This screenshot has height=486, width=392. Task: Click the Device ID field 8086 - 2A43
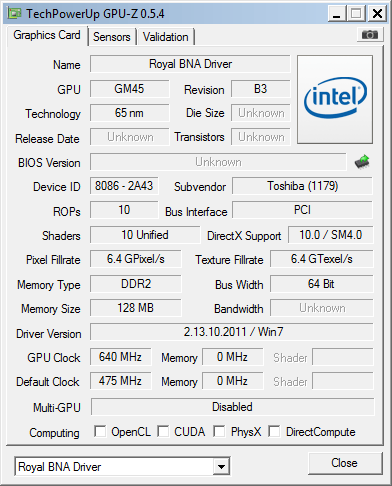tap(124, 186)
